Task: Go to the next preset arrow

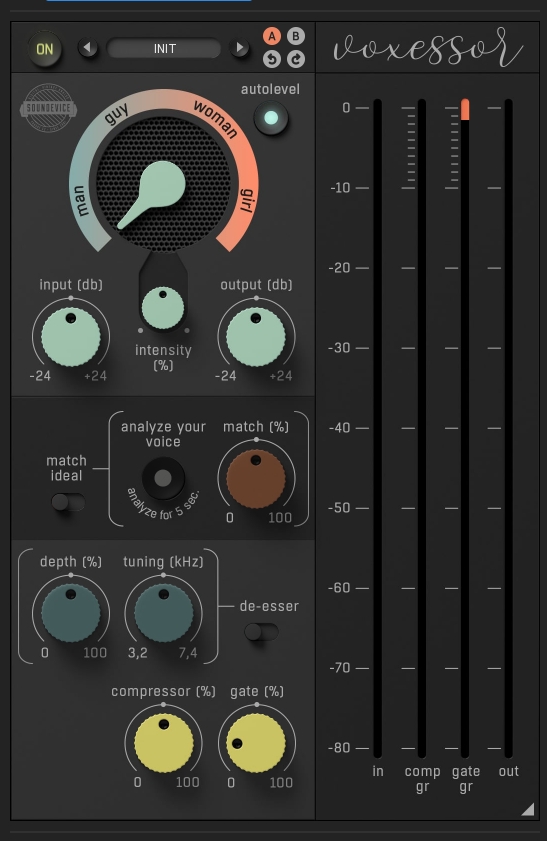Action: coord(239,48)
